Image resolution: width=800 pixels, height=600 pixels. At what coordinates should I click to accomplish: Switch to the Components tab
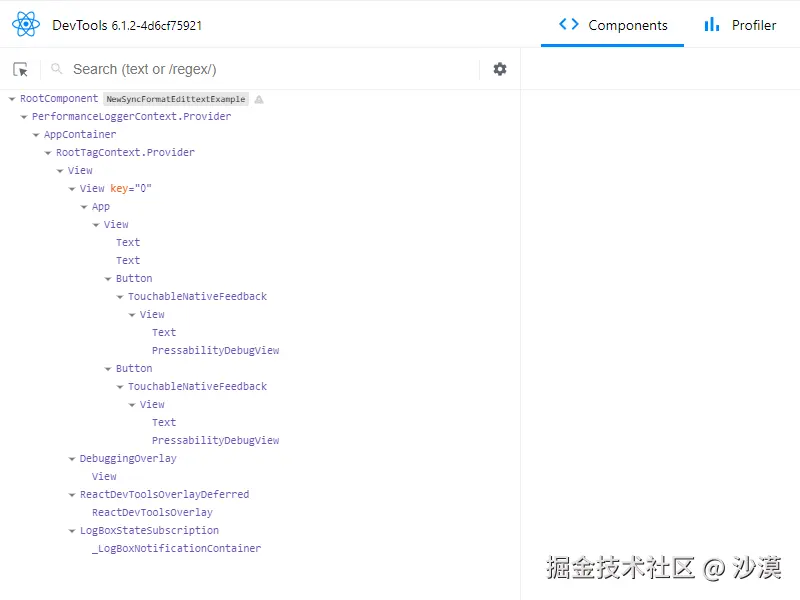tap(612, 25)
